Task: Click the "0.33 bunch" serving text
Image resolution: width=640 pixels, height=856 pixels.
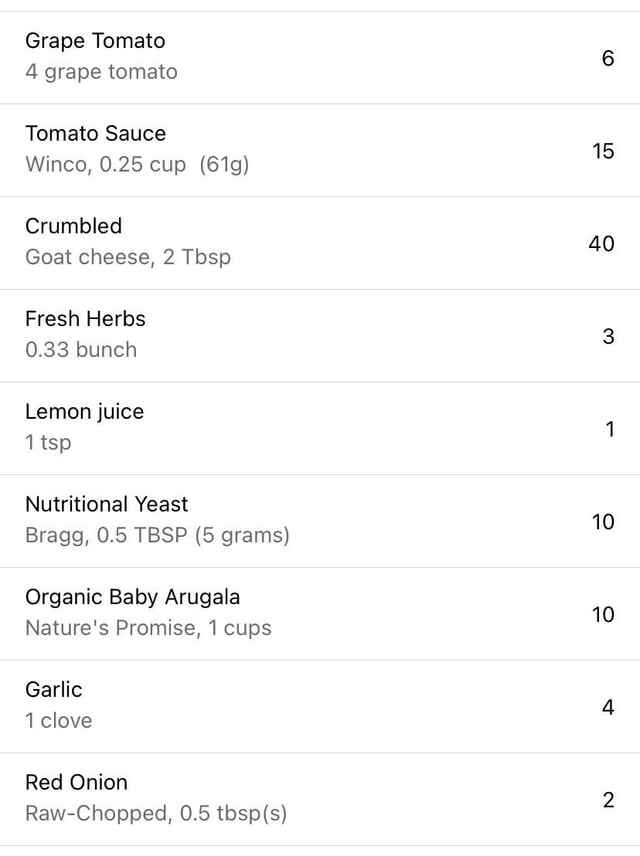Action: pos(81,350)
